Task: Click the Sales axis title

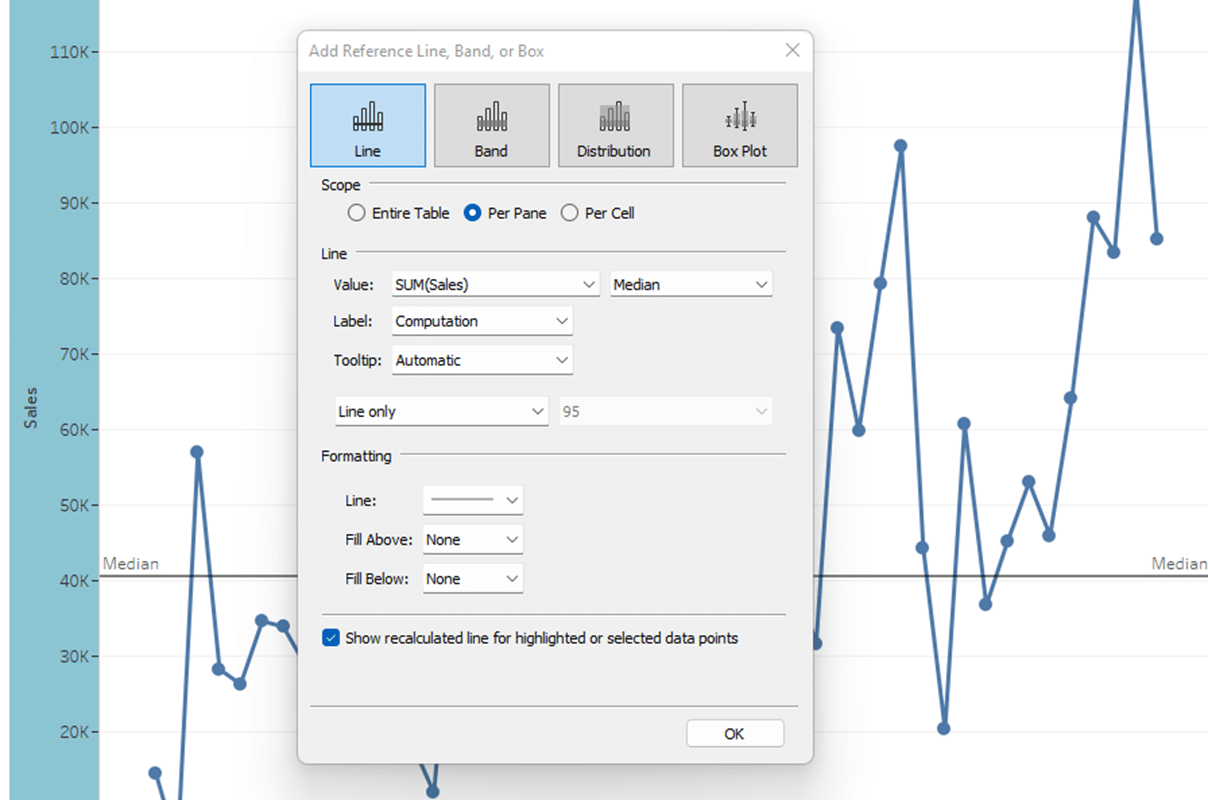Action: coord(31,408)
